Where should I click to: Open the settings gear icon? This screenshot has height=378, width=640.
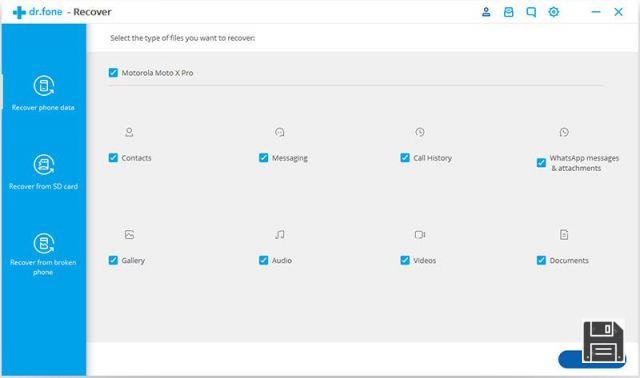553,12
